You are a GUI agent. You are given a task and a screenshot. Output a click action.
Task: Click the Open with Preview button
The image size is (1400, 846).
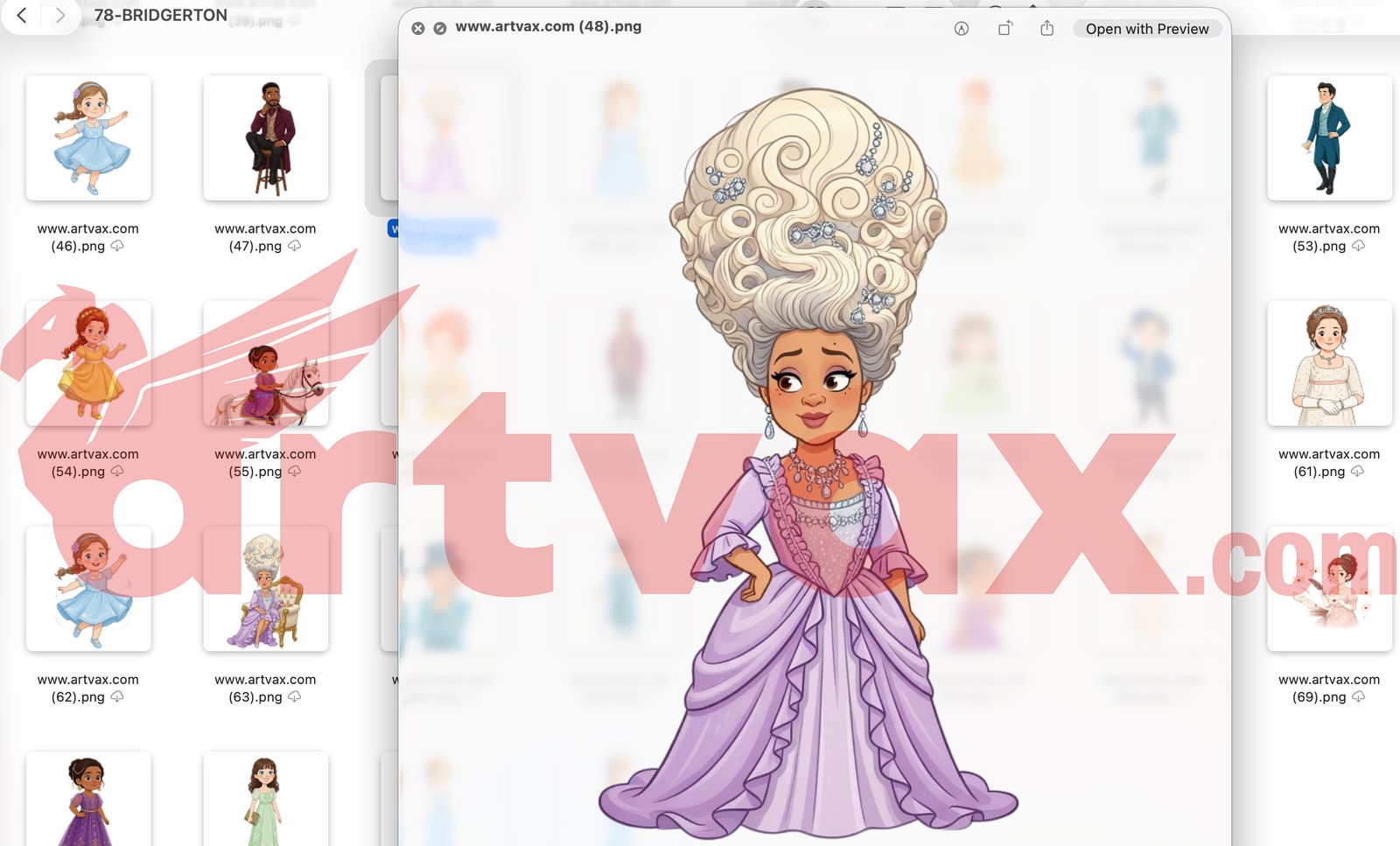[1146, 28]
